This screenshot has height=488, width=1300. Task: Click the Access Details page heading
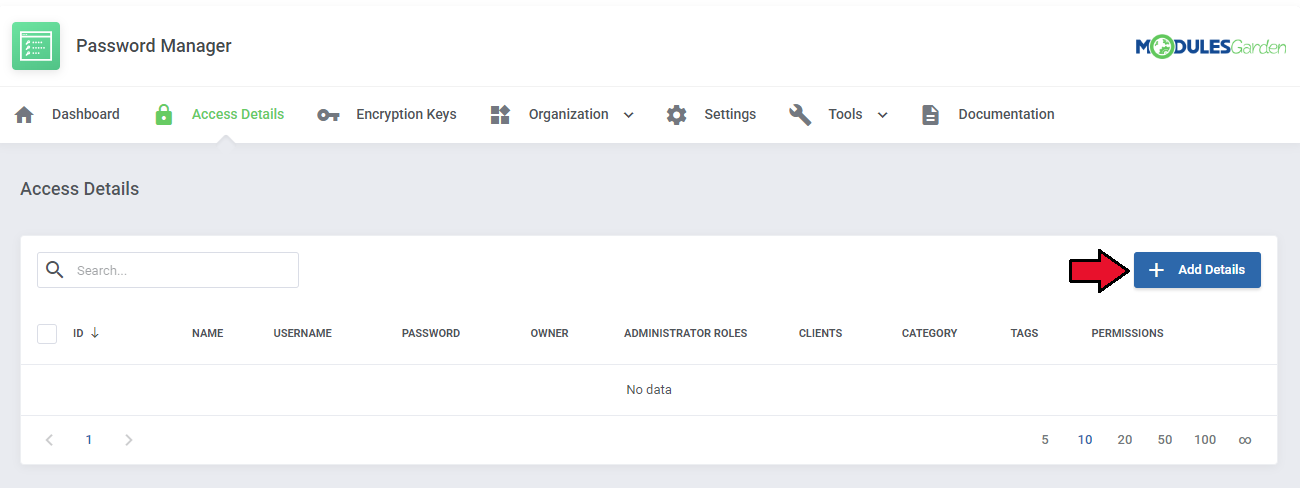click(x=80, y=188)
